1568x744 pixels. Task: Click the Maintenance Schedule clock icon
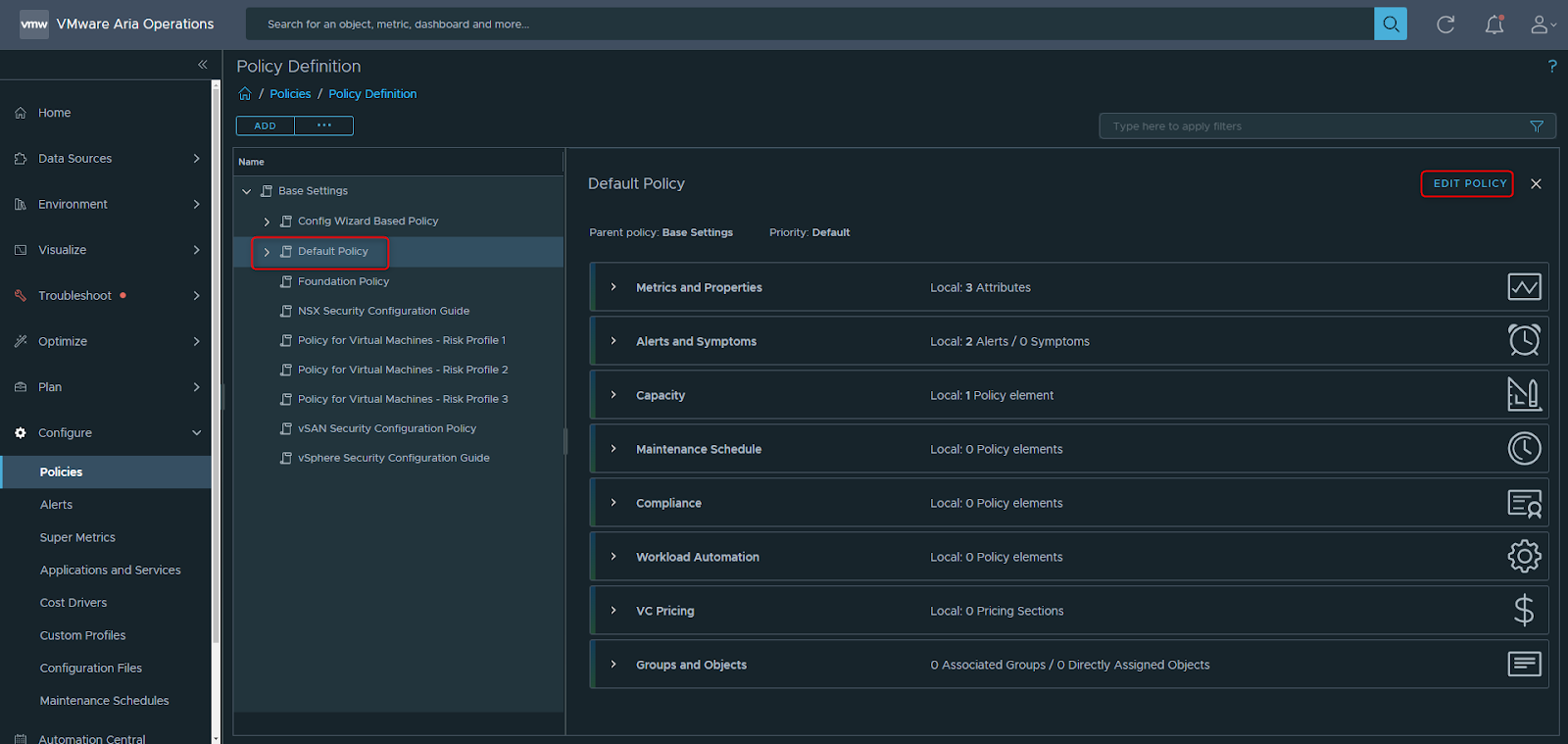pyautogui.click(x=1524, y=448)
